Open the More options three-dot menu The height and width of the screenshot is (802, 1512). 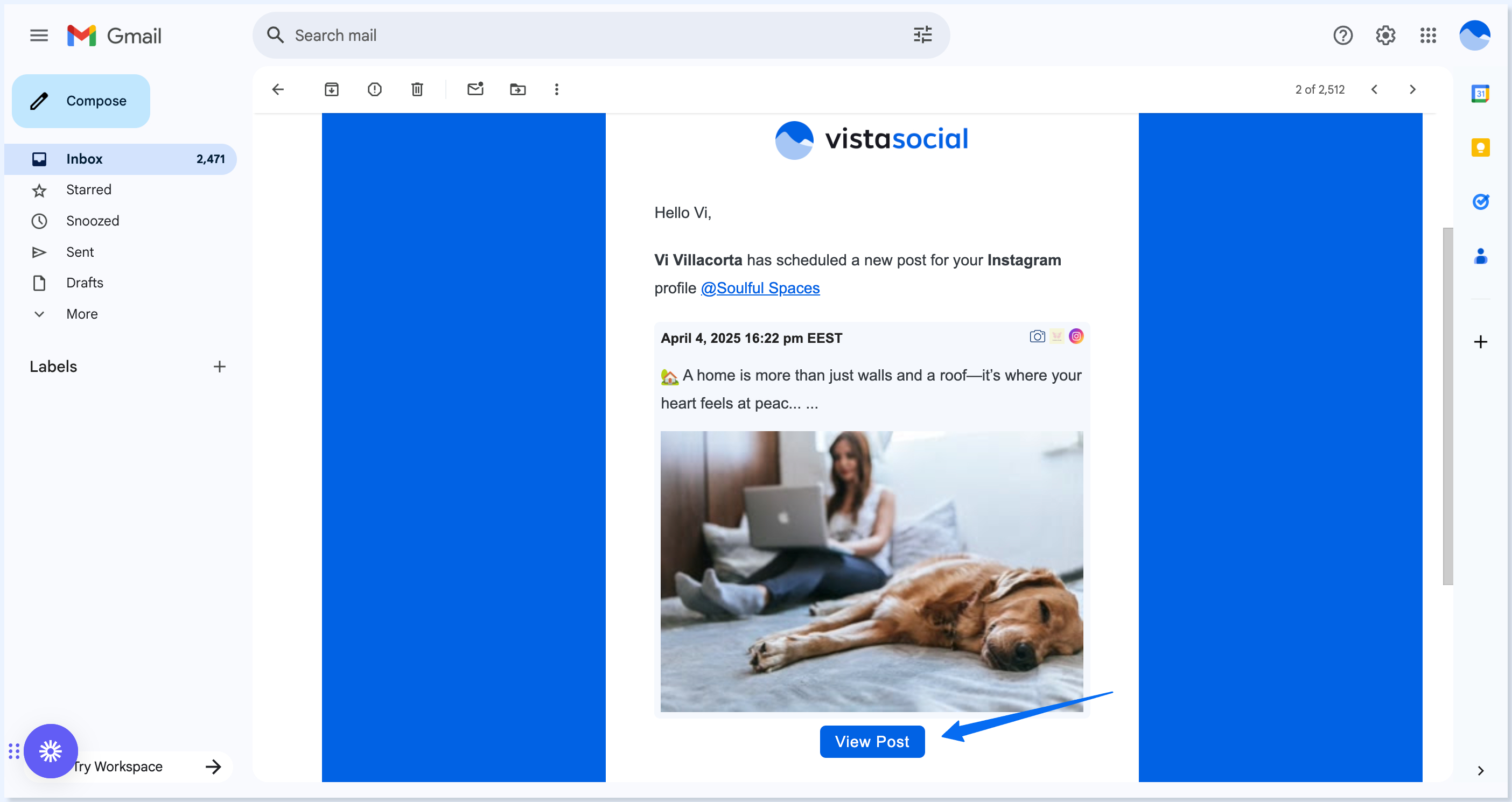click(x=556, y=89)
